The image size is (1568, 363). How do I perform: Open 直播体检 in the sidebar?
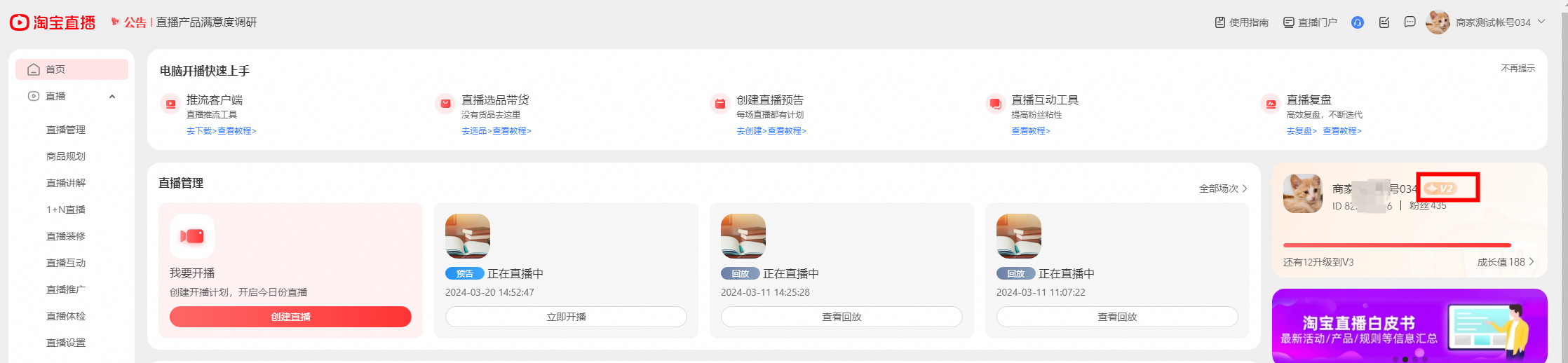66,316
